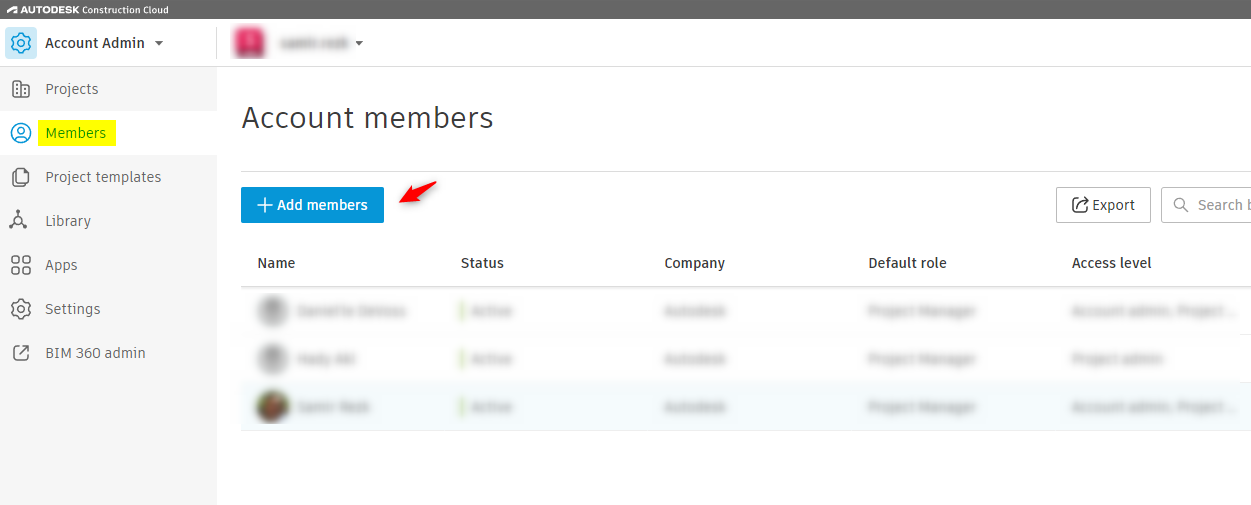Click the Project templates icon

click(21, 177)
